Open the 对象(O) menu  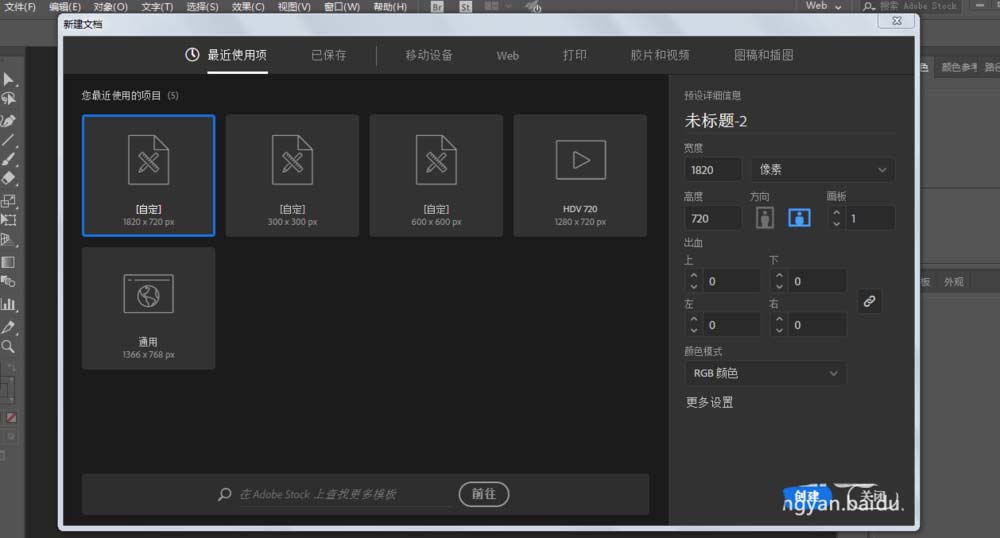click(110, 7)
